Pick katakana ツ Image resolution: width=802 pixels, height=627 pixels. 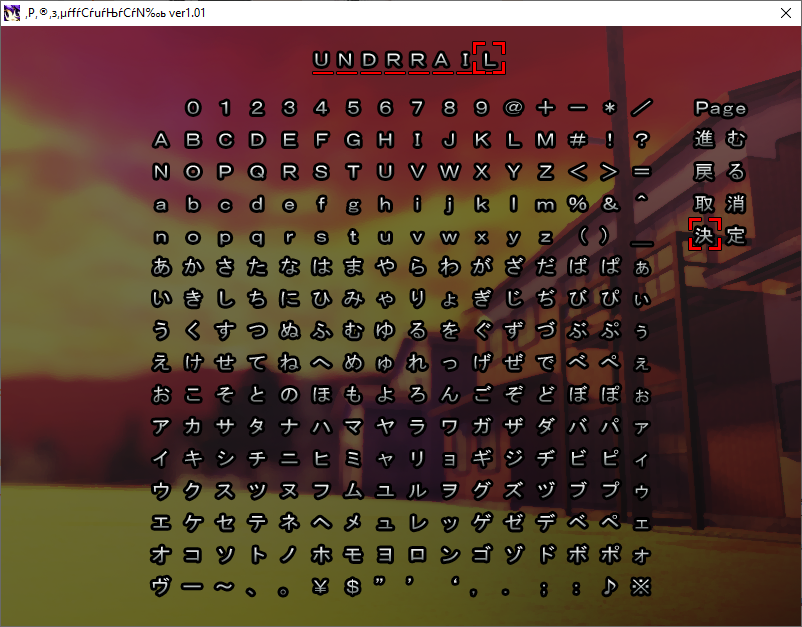[257, 490]
